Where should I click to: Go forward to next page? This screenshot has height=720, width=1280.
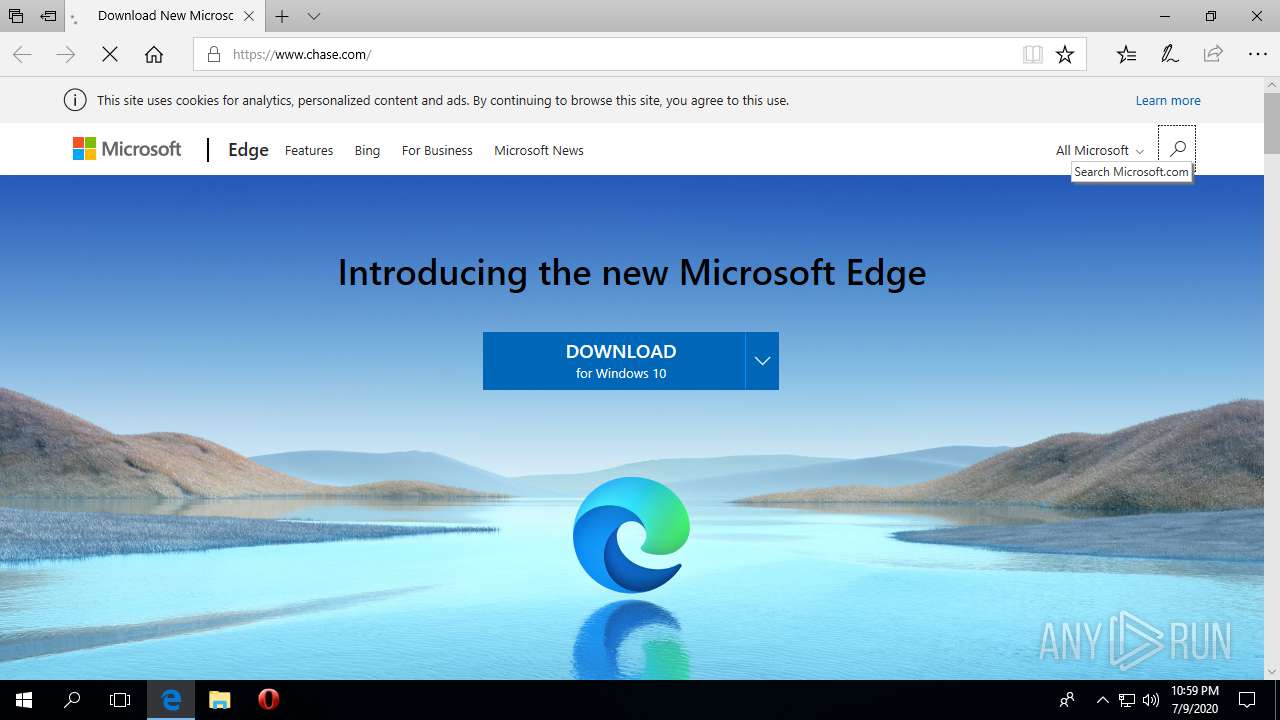[x=66, y=54]
